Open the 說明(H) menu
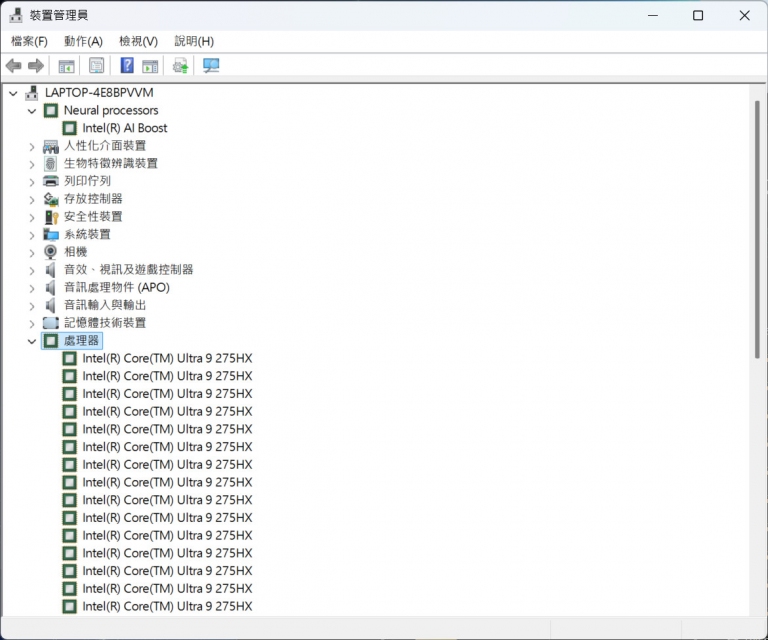768x640 pixels. 194,41
